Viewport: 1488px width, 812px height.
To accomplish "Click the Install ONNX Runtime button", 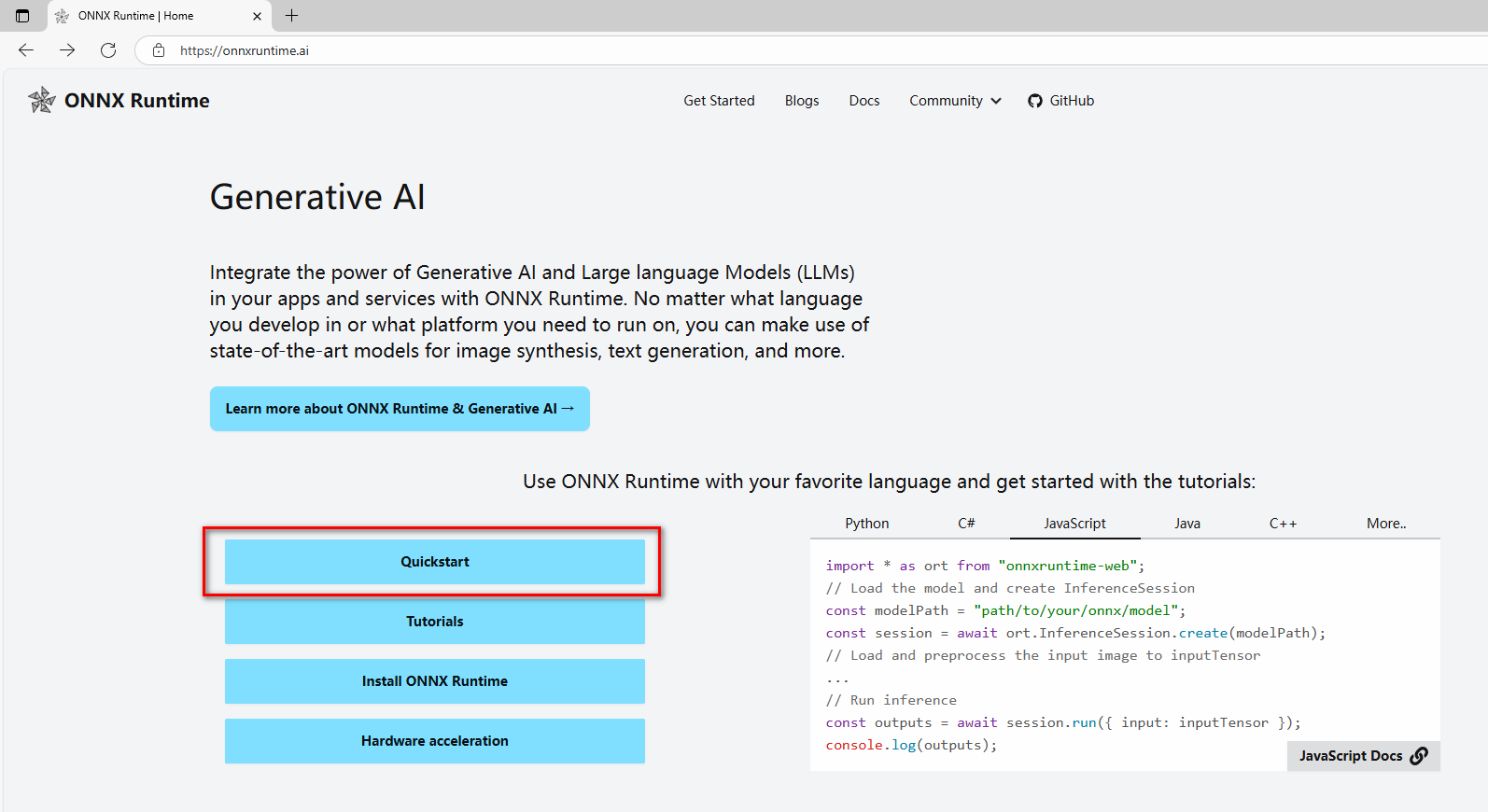I will [435, 681].
